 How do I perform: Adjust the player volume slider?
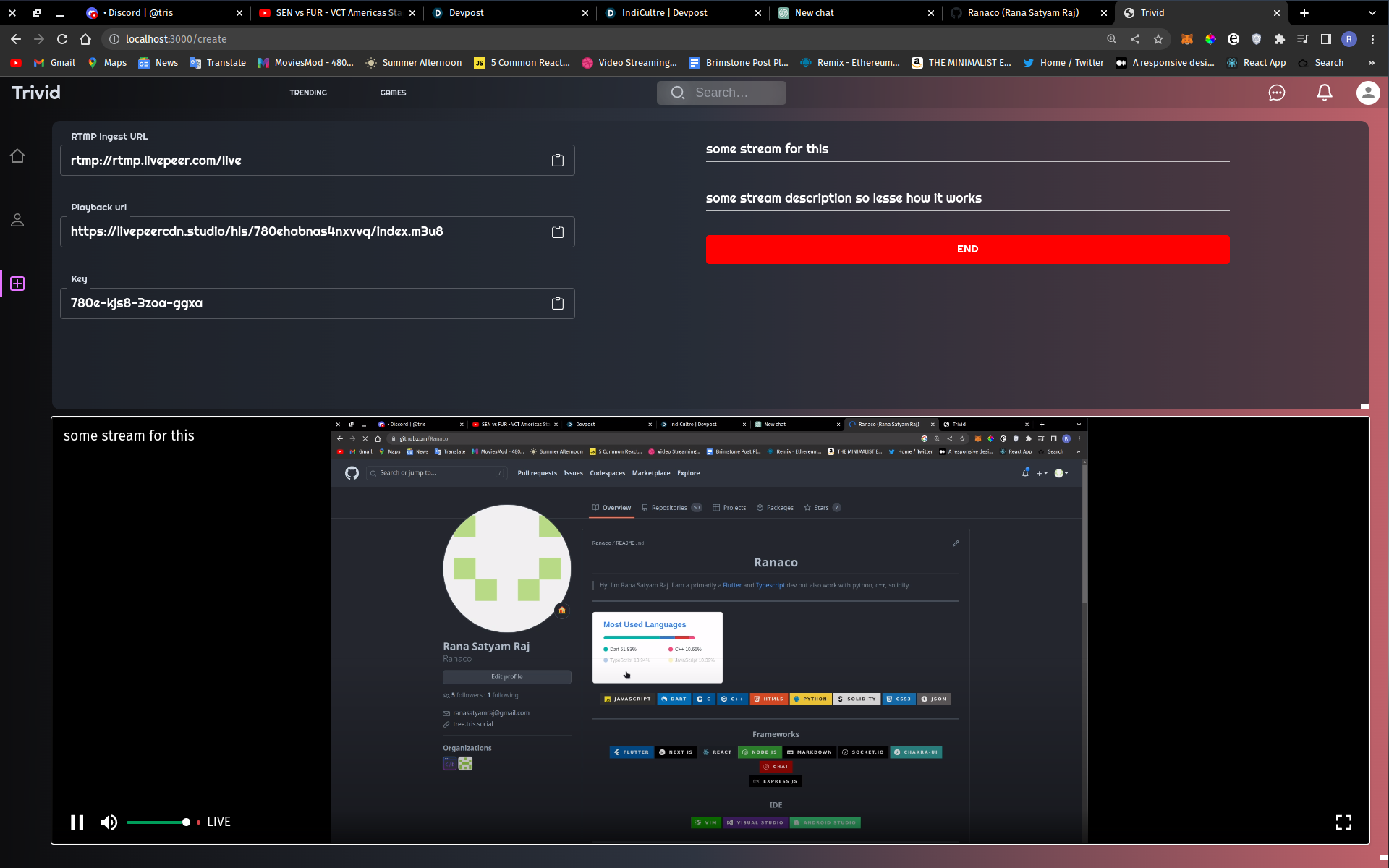coord(158,822)
